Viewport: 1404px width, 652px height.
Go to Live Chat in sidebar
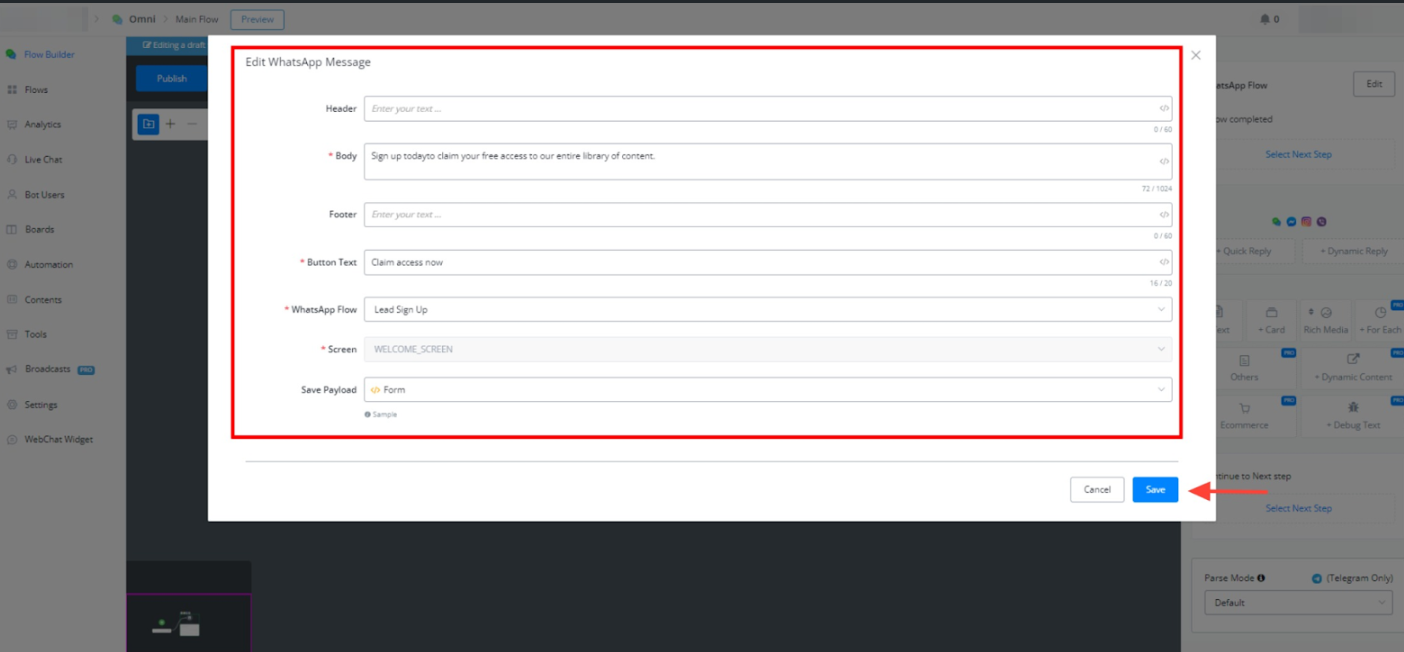[43, 160]
